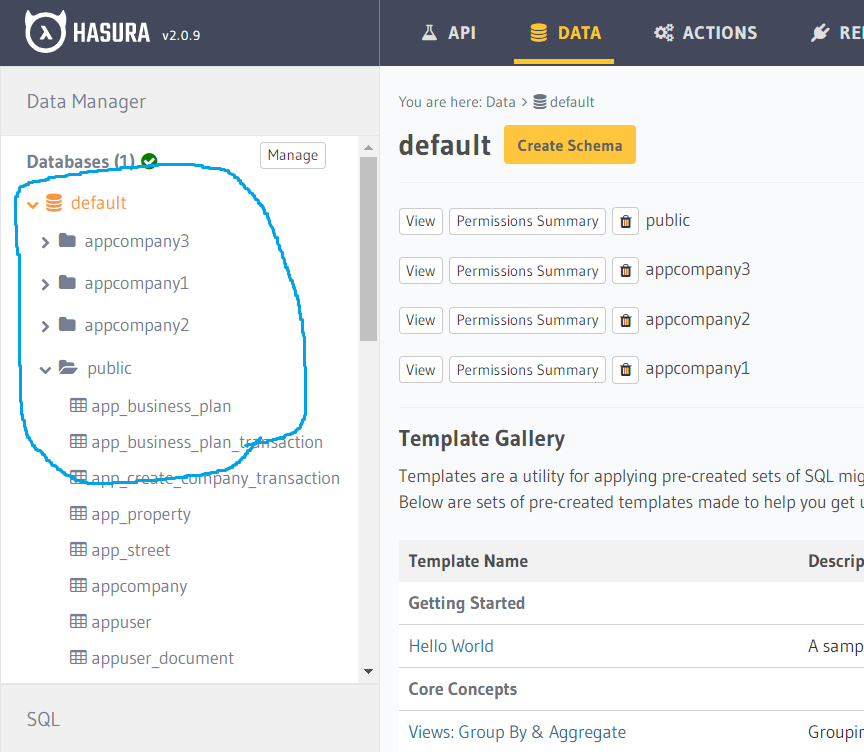Screen dimensions: 864x752
Task: Click the Manage databases button
Action: [293, 155]
